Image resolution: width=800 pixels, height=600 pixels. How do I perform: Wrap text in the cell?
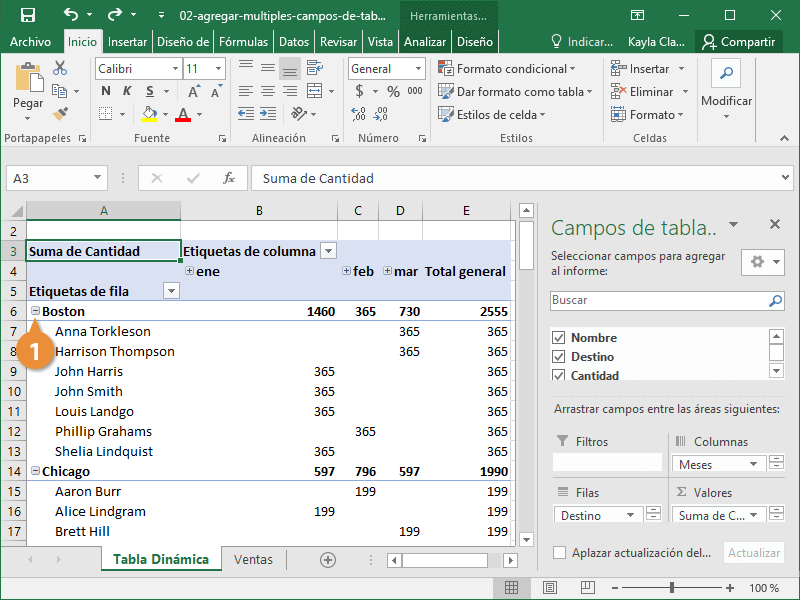pyautogui.click(x=315, y=68)
